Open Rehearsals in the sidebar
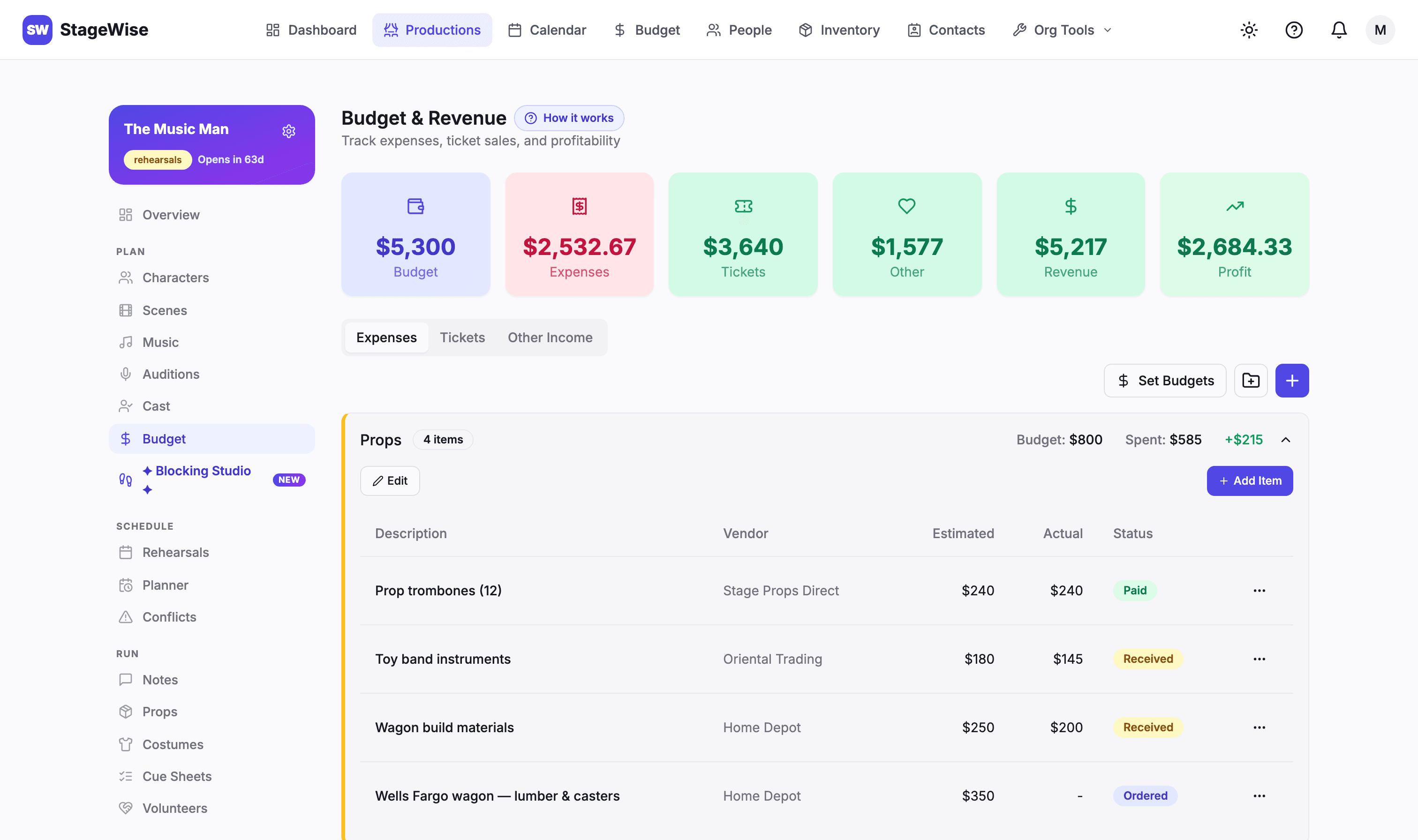The height and width of the screenshot is (840, 1418). tap(211, 552)
